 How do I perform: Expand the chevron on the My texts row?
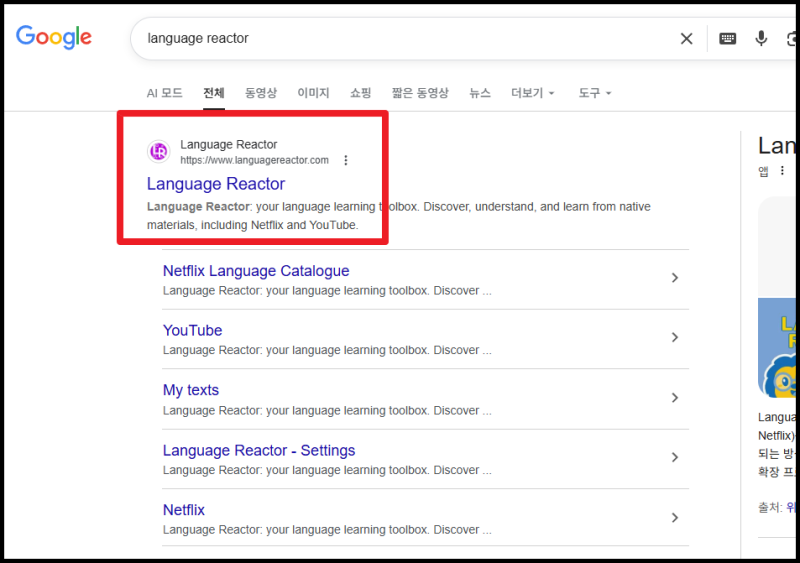pyautogui.click(x=674, y=398)
